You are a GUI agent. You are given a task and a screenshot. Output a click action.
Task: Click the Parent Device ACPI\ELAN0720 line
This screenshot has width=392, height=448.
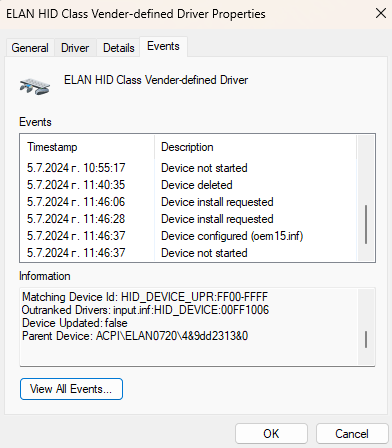tap(135, 336)
